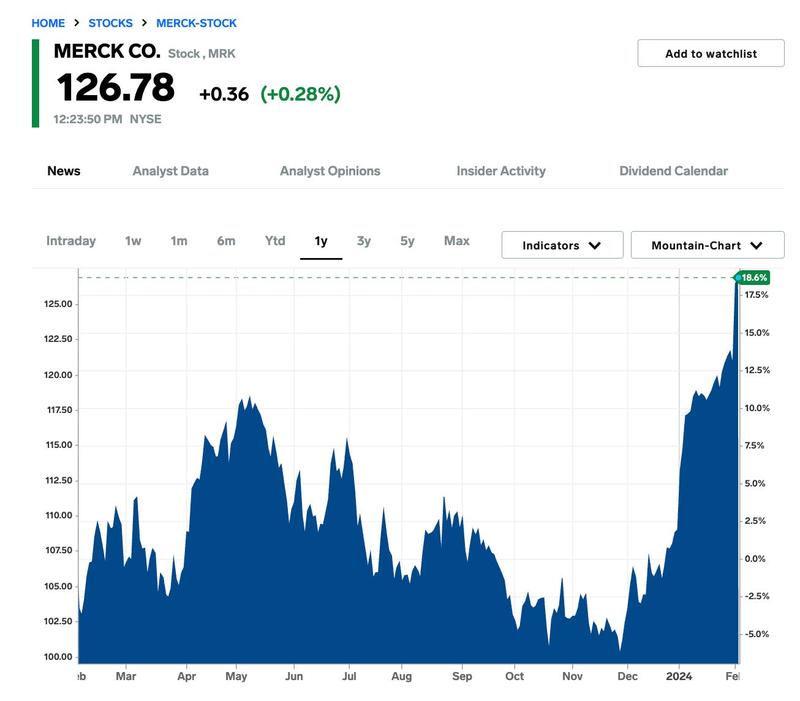Click the stock price 126.78
800x701 pixels.
tap(116, 87)
